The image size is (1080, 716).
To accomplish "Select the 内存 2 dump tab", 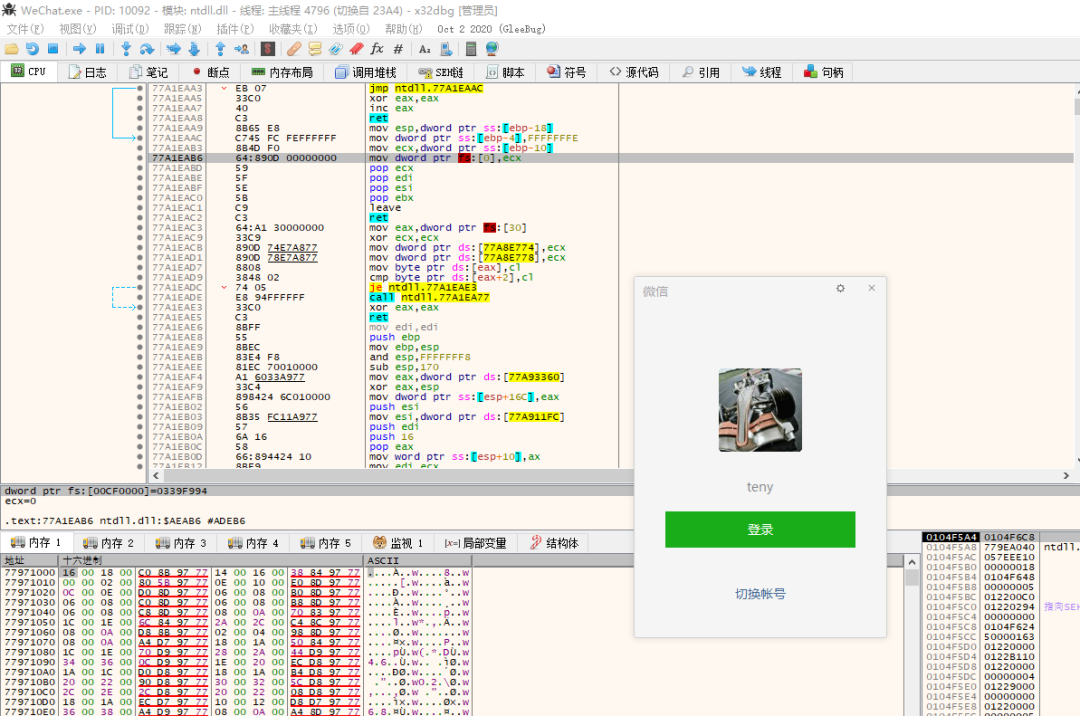I will 108,543.
